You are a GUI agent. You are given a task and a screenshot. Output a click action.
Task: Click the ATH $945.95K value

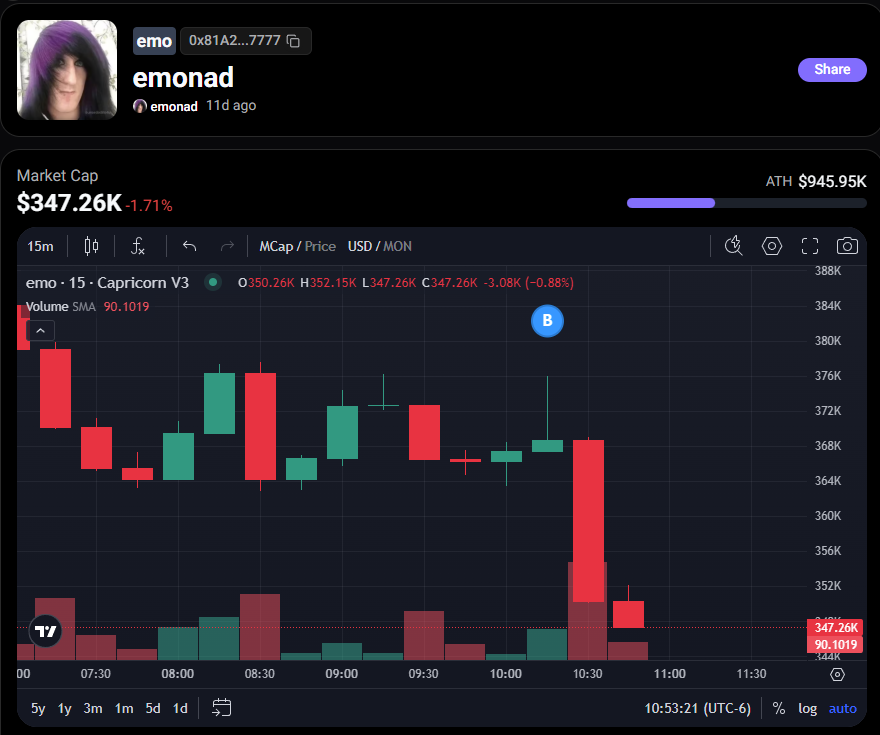[832, 181]
